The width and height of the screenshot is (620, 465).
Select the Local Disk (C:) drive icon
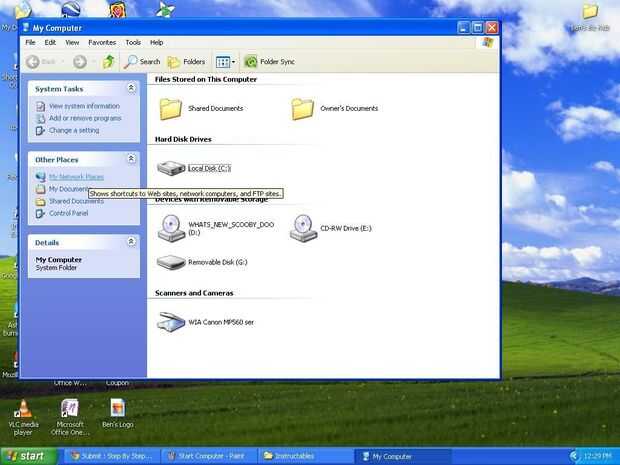click(x=171, y=168)
